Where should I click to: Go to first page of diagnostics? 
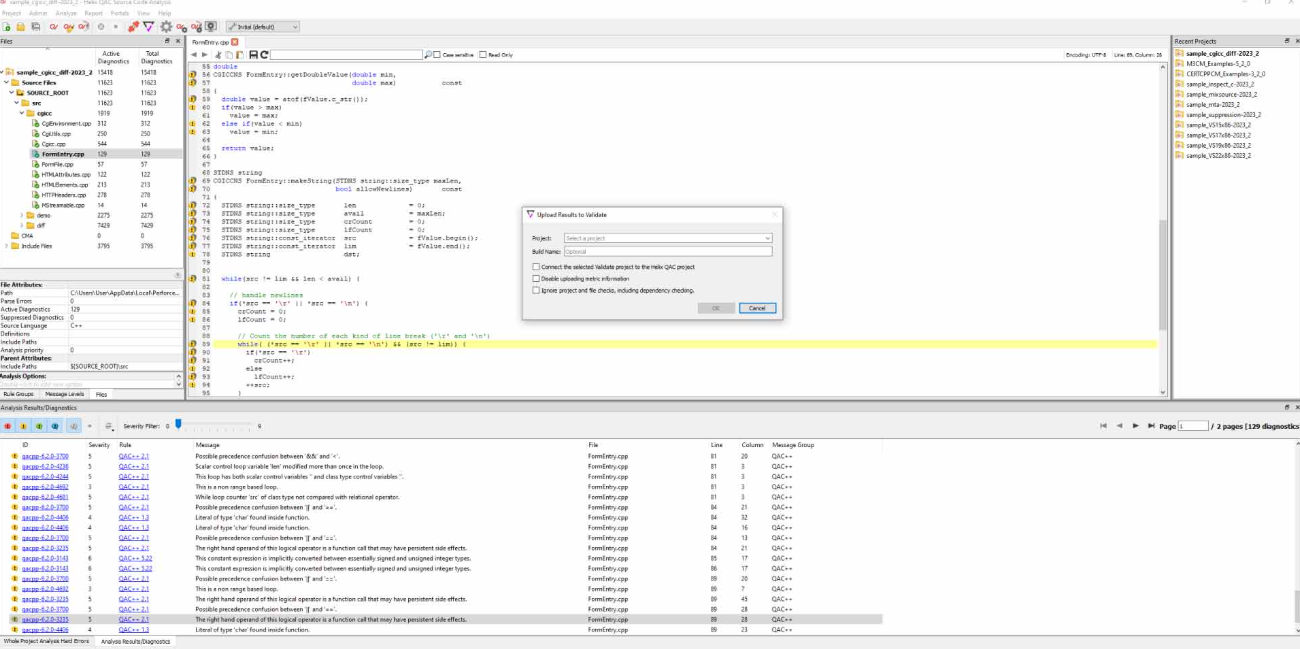tap(1103, 426)
